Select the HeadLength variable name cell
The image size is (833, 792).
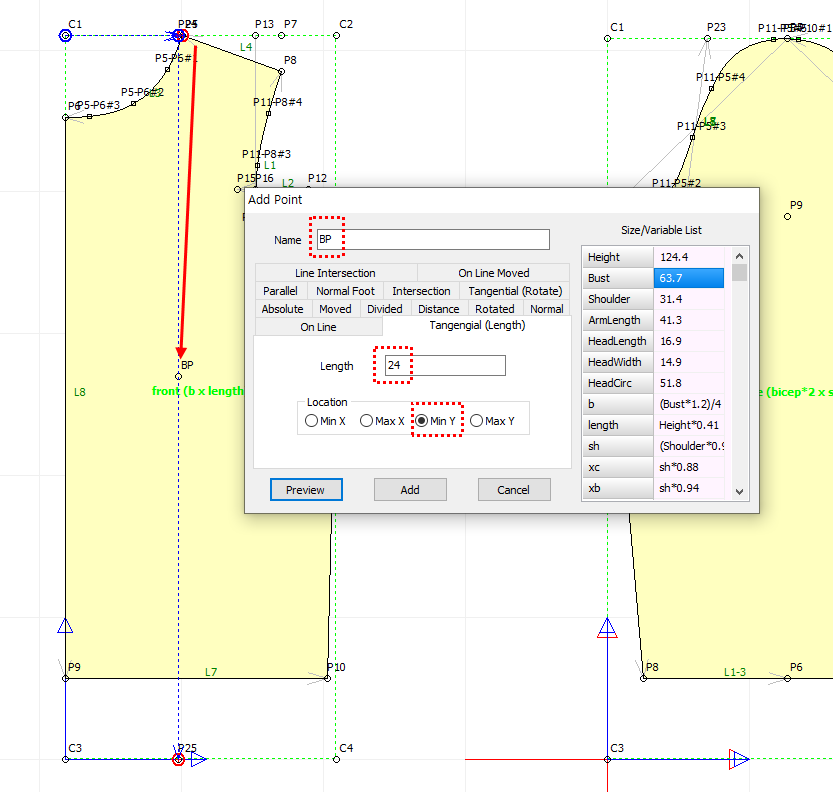pos(618,341)
